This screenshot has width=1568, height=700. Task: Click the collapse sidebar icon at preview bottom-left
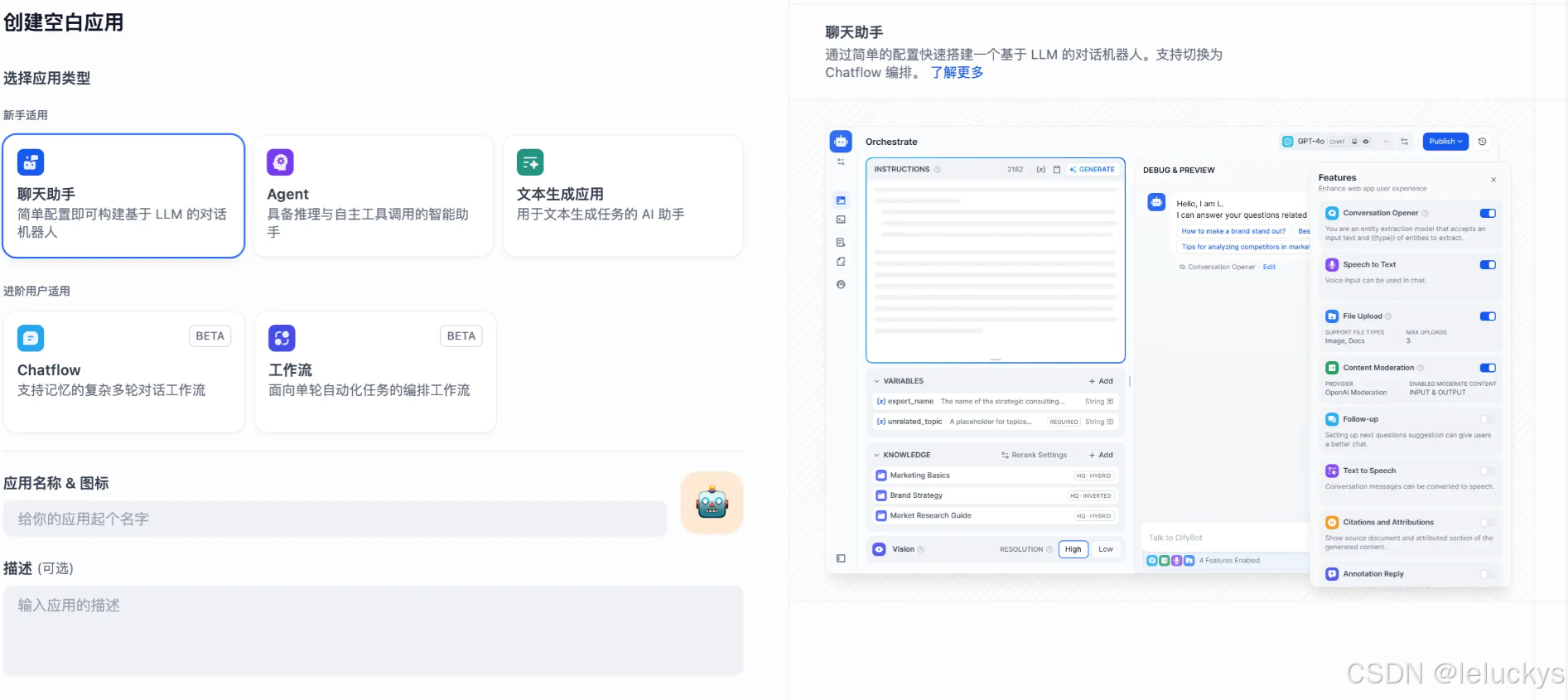pyautogui.click(x=841, y=558)
